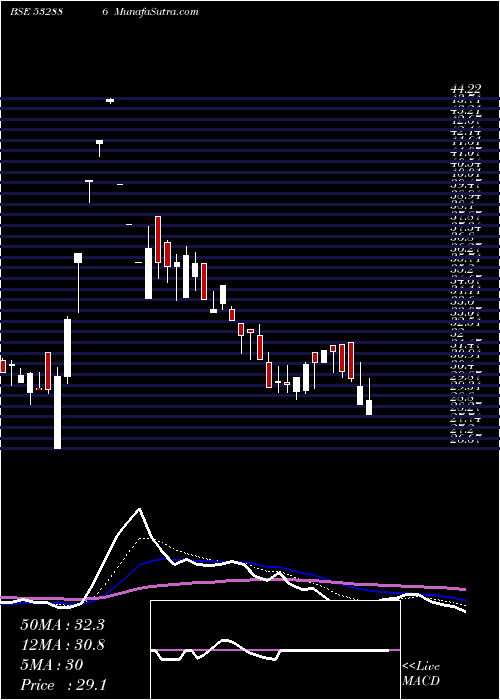Click the rightmost white candle on chart
Image resolution: width=500 pixels, height=700 pixels.
coord(369,407)
